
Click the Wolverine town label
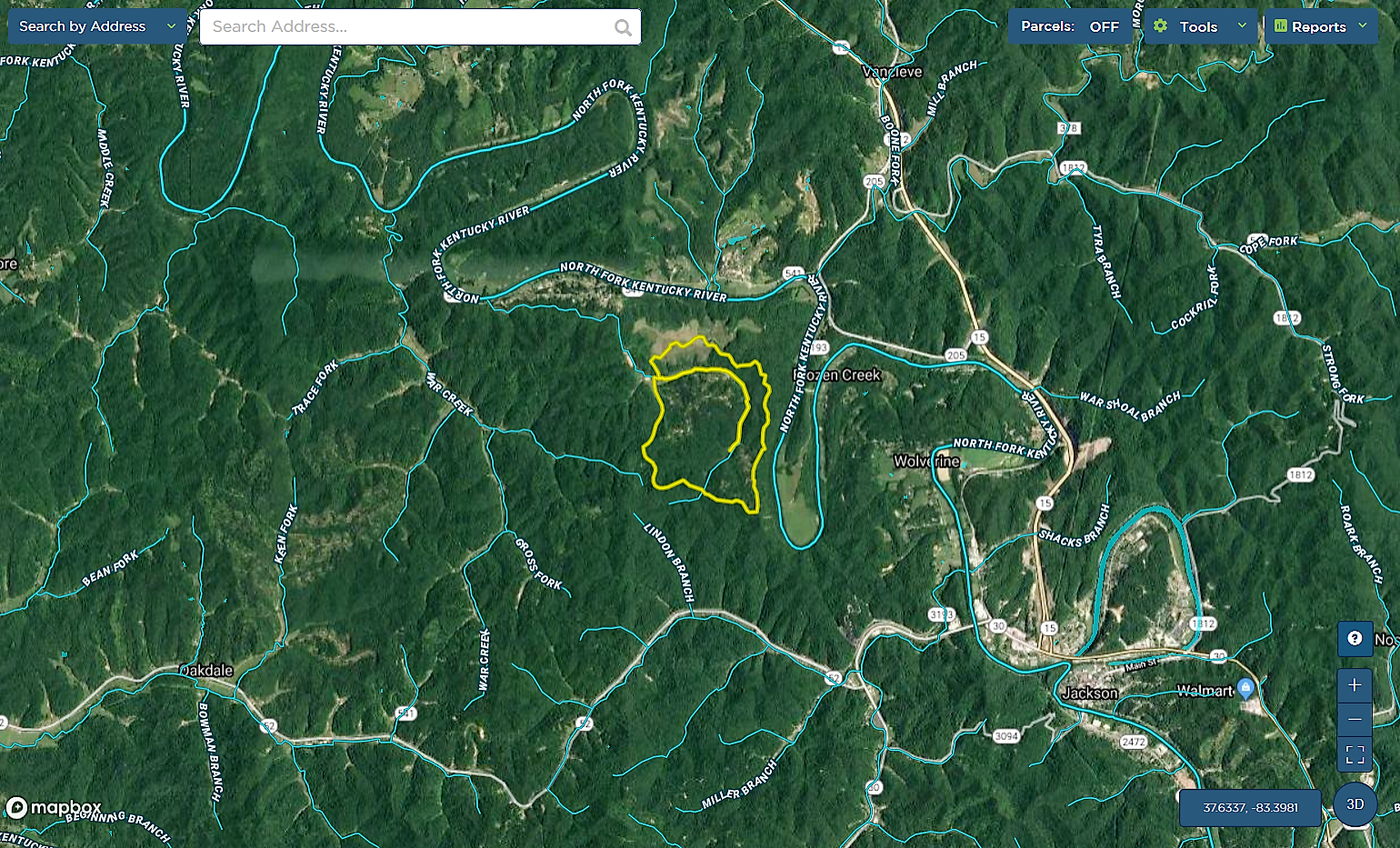point(926,462)
